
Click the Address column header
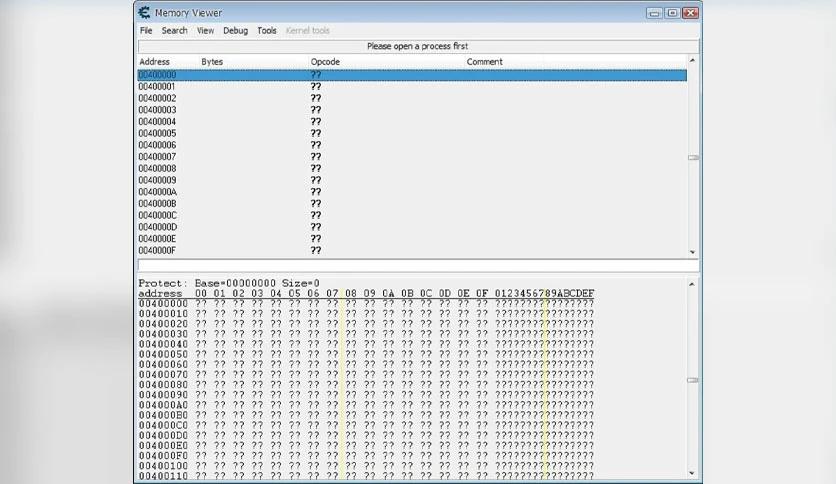pyautogui.click(x=154, y=62)
